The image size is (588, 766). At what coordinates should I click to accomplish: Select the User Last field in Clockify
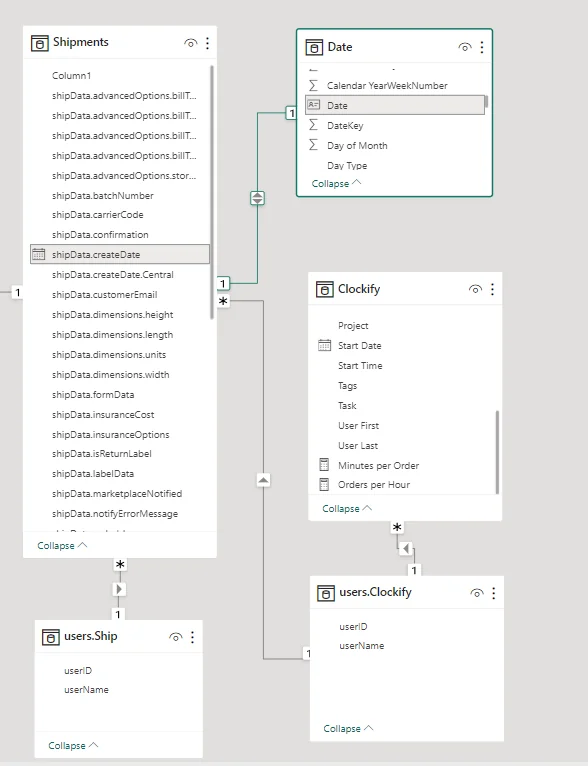tap(358, 446)
